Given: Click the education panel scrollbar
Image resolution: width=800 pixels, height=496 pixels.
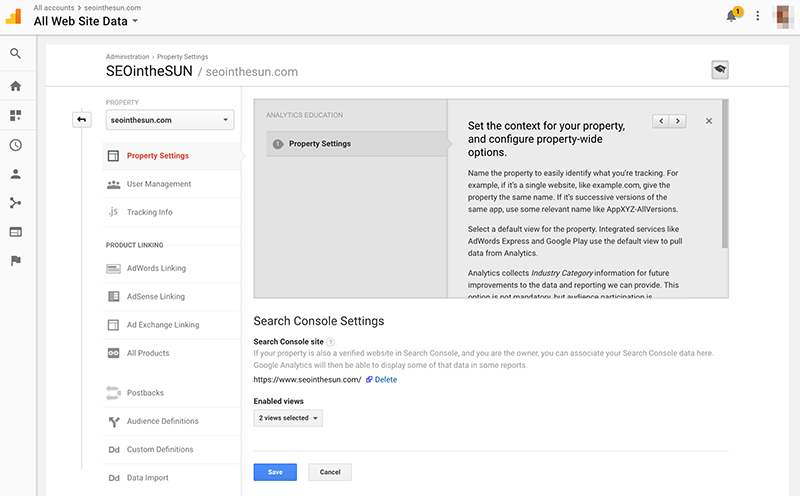Looking at the screenshot, I should pyautogui.click(x=725, y=174).
